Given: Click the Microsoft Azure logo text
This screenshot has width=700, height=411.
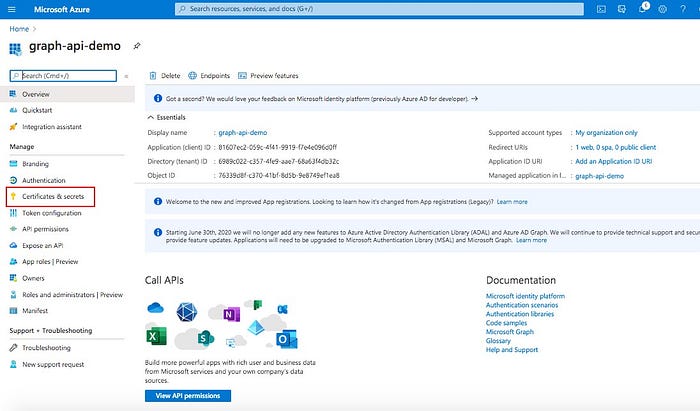Looking at the screenshot, I should tap(62, 9).
